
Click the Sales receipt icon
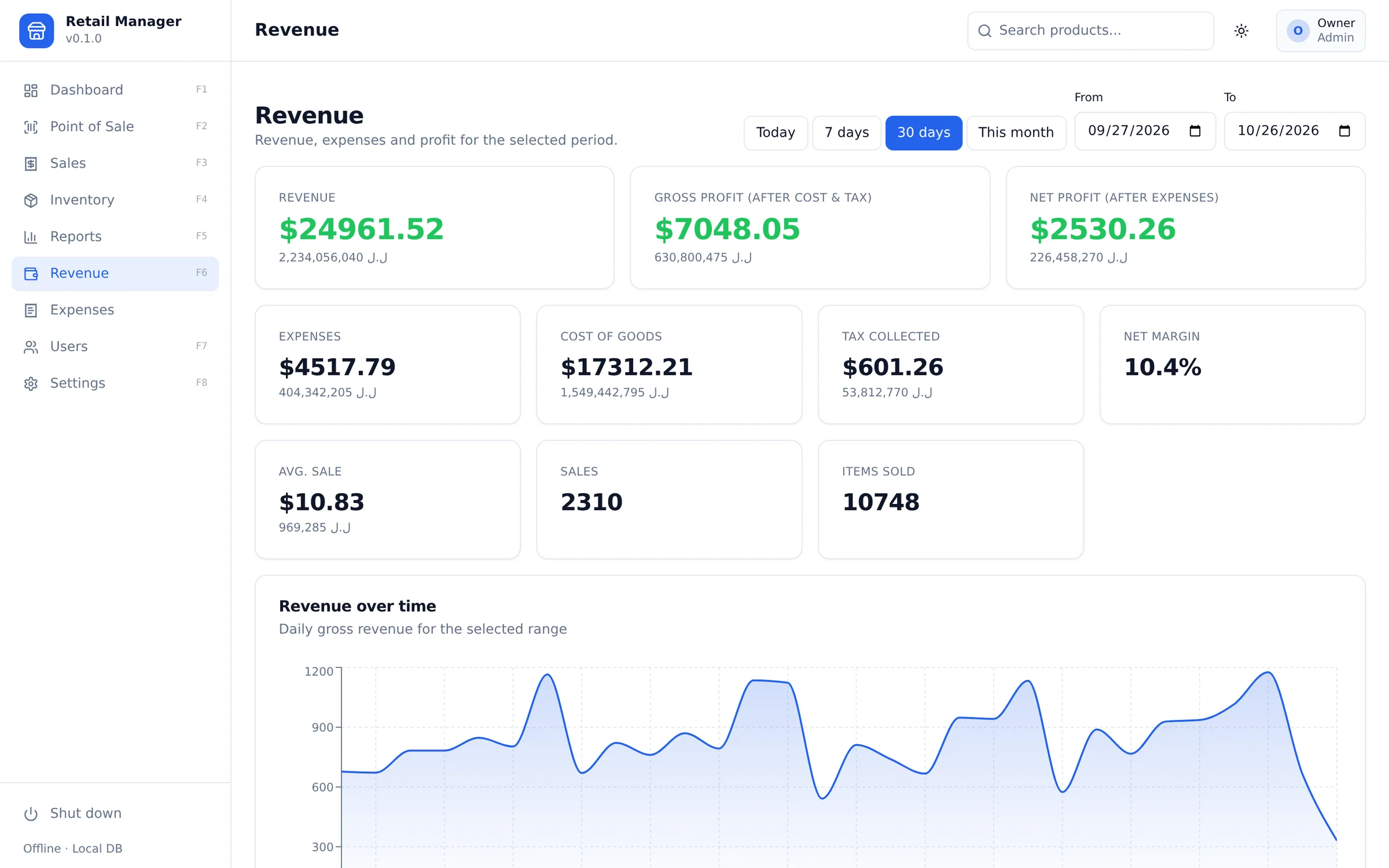point(31,164)
